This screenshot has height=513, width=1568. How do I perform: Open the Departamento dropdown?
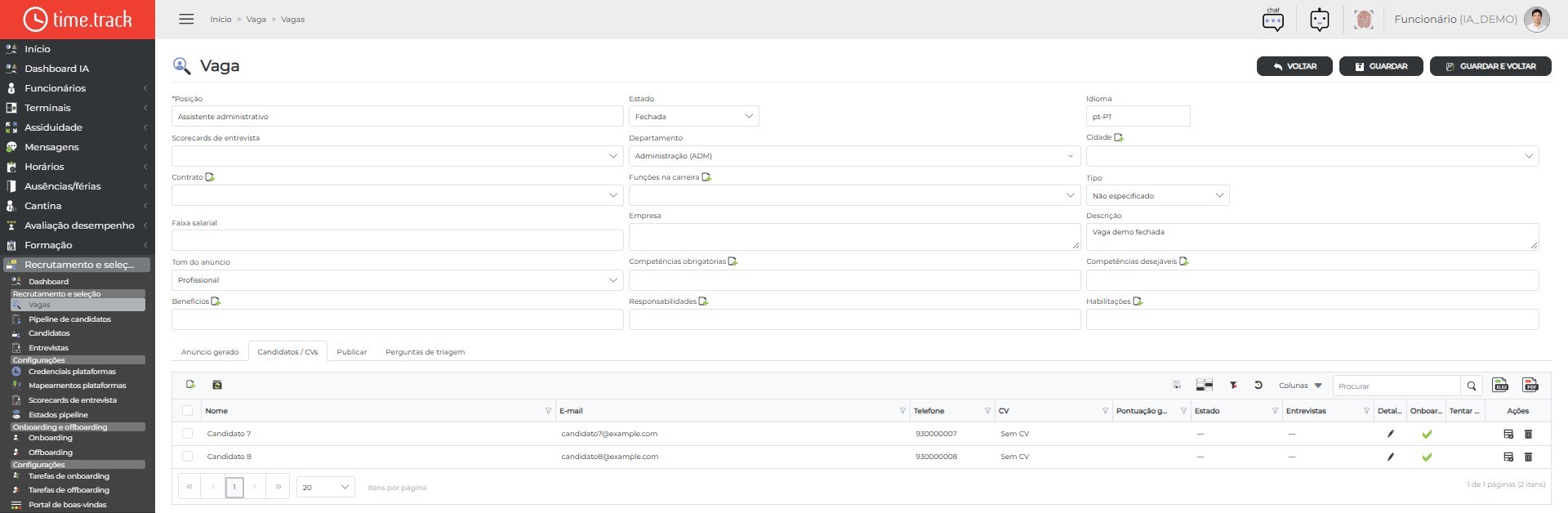point(854,155)
